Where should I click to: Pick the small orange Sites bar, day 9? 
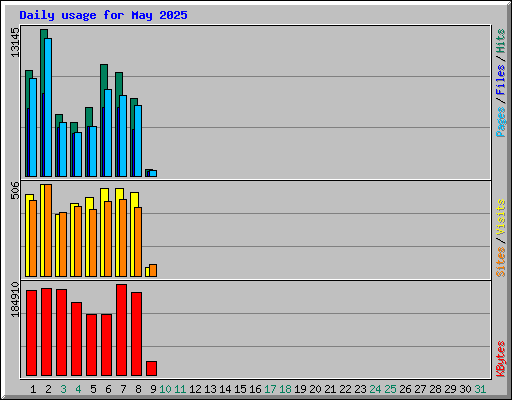[153, 270]
